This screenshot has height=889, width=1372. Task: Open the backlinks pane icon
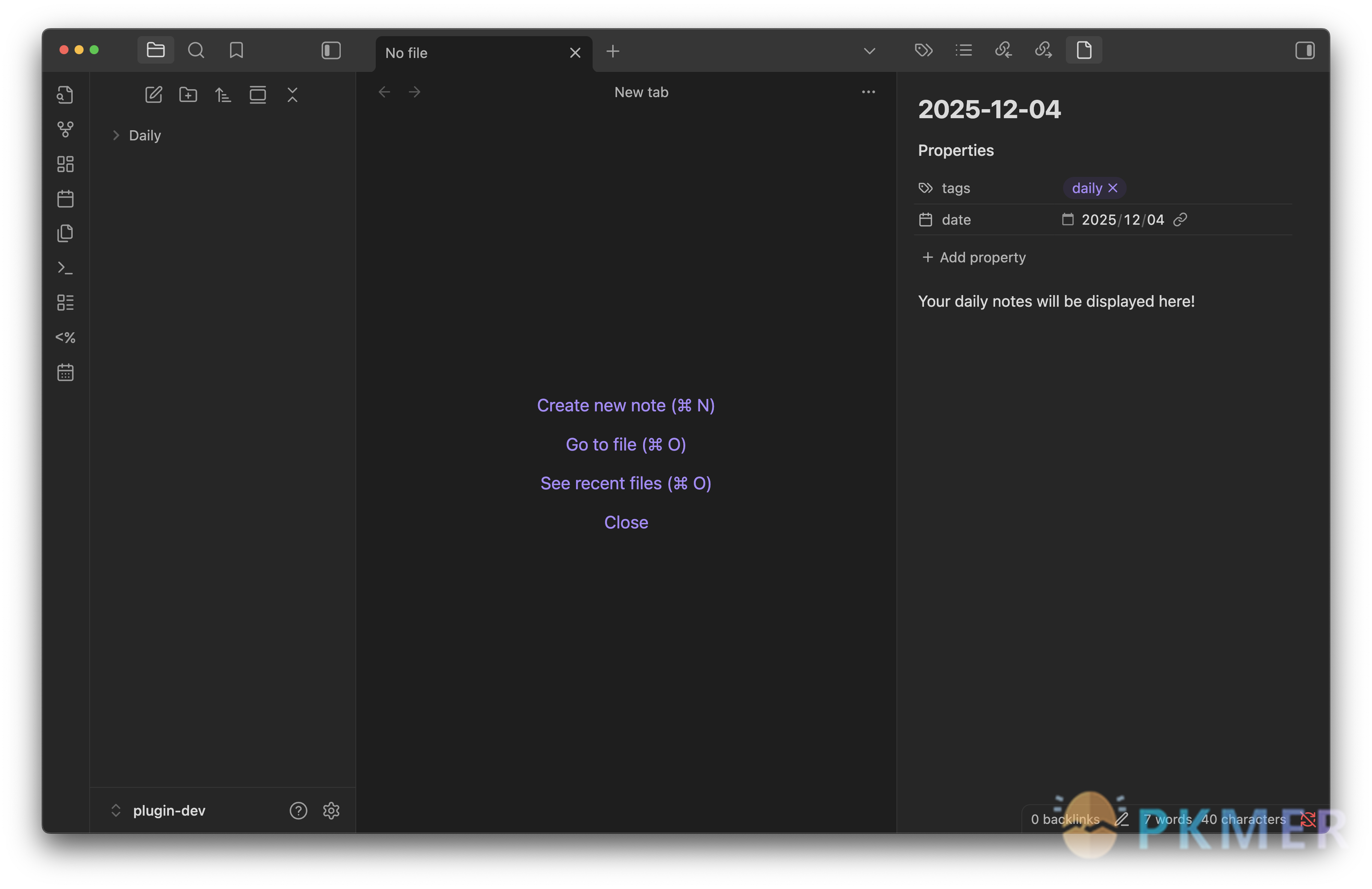[x=1004, y=51]
